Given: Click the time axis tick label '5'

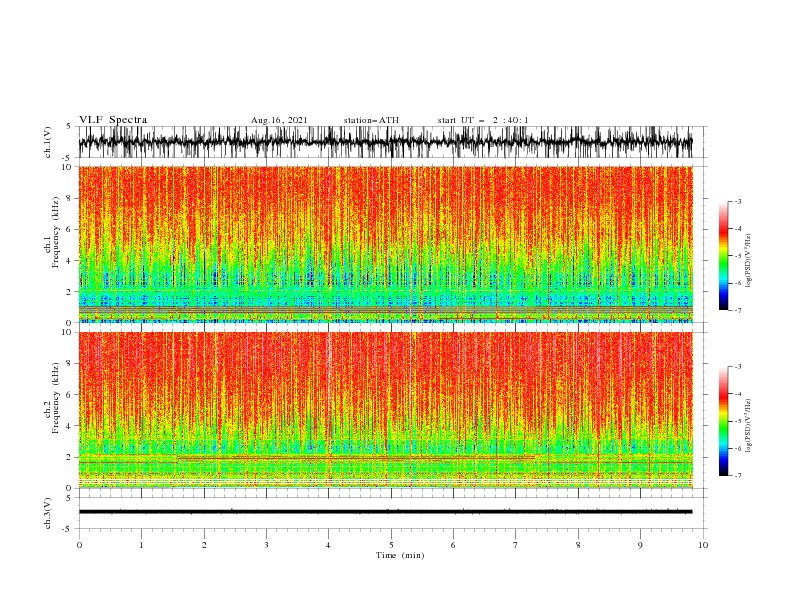Looking at the screenshot, I should coord(391,545).
